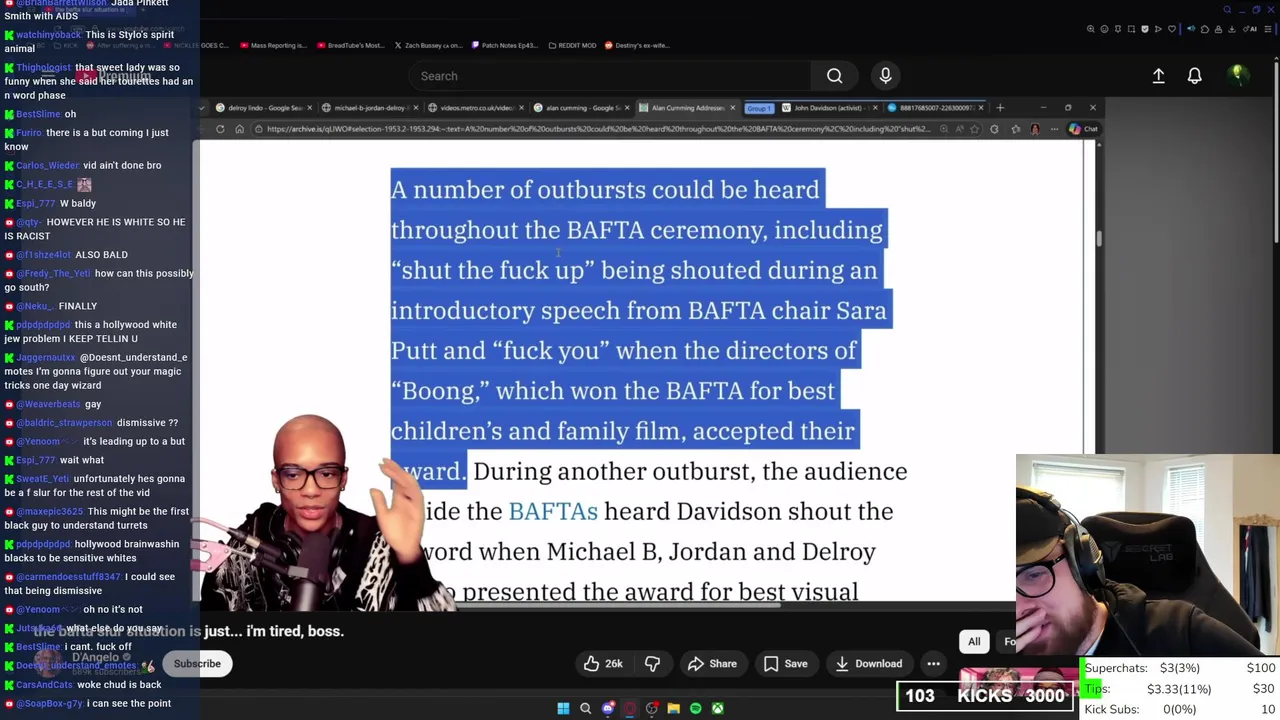Download the video
1280x720 pixels.
point(868,664)
